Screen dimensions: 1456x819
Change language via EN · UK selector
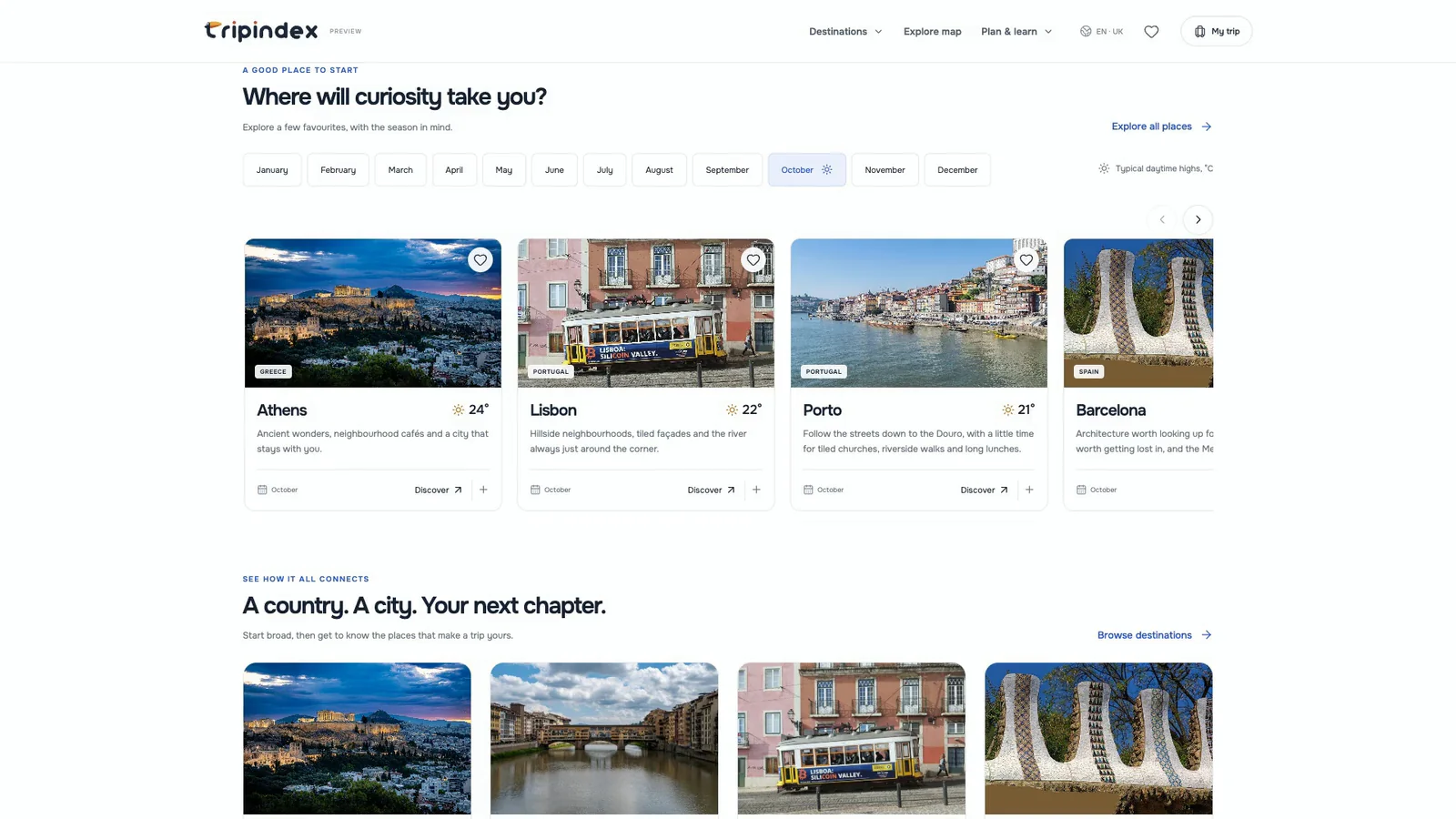click(1101, 32)
